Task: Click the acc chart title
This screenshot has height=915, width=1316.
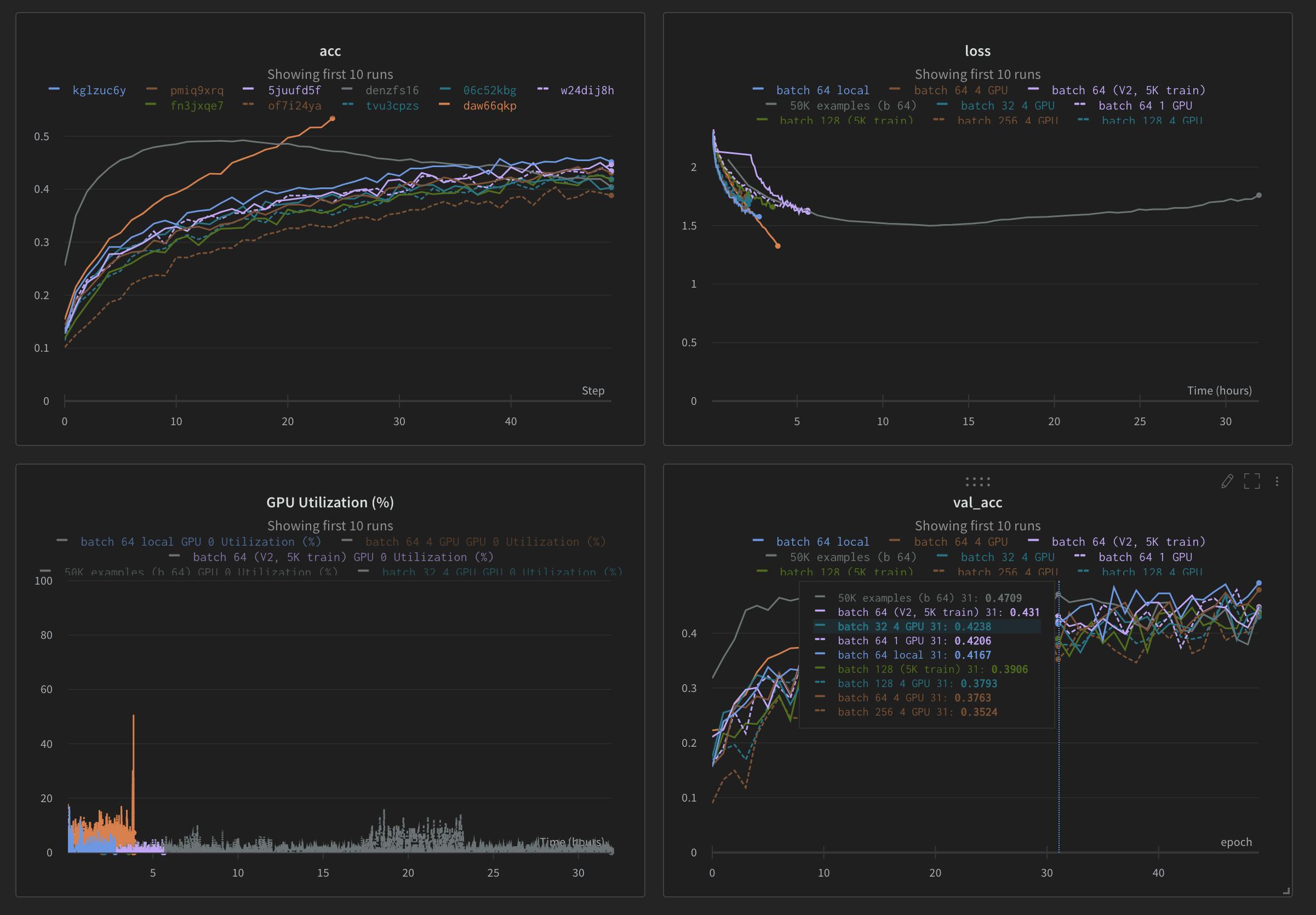Action: click(x=330, y=51)
